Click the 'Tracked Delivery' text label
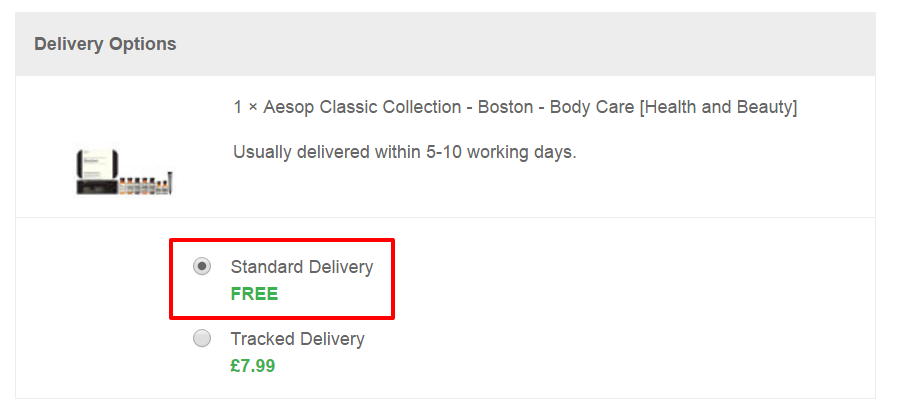 298,339
